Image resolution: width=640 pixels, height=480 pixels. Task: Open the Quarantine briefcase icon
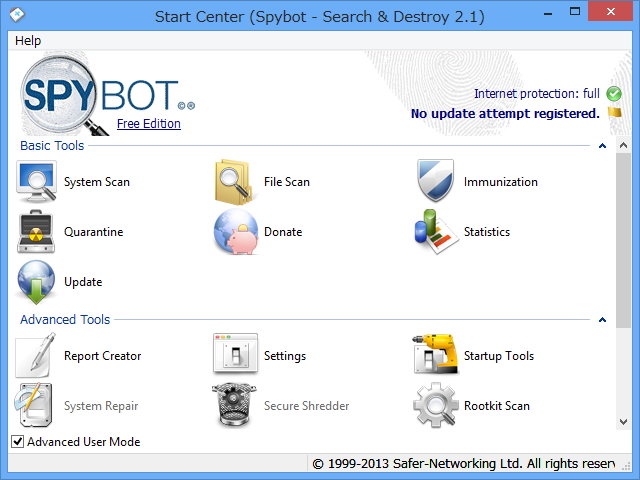(36, 232)
